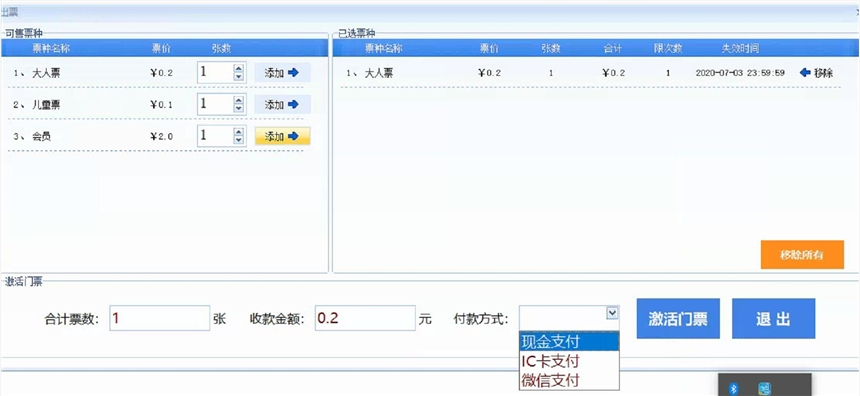
Task: Click the tray icon beside Bluetooth
Action: click(765, 389)
